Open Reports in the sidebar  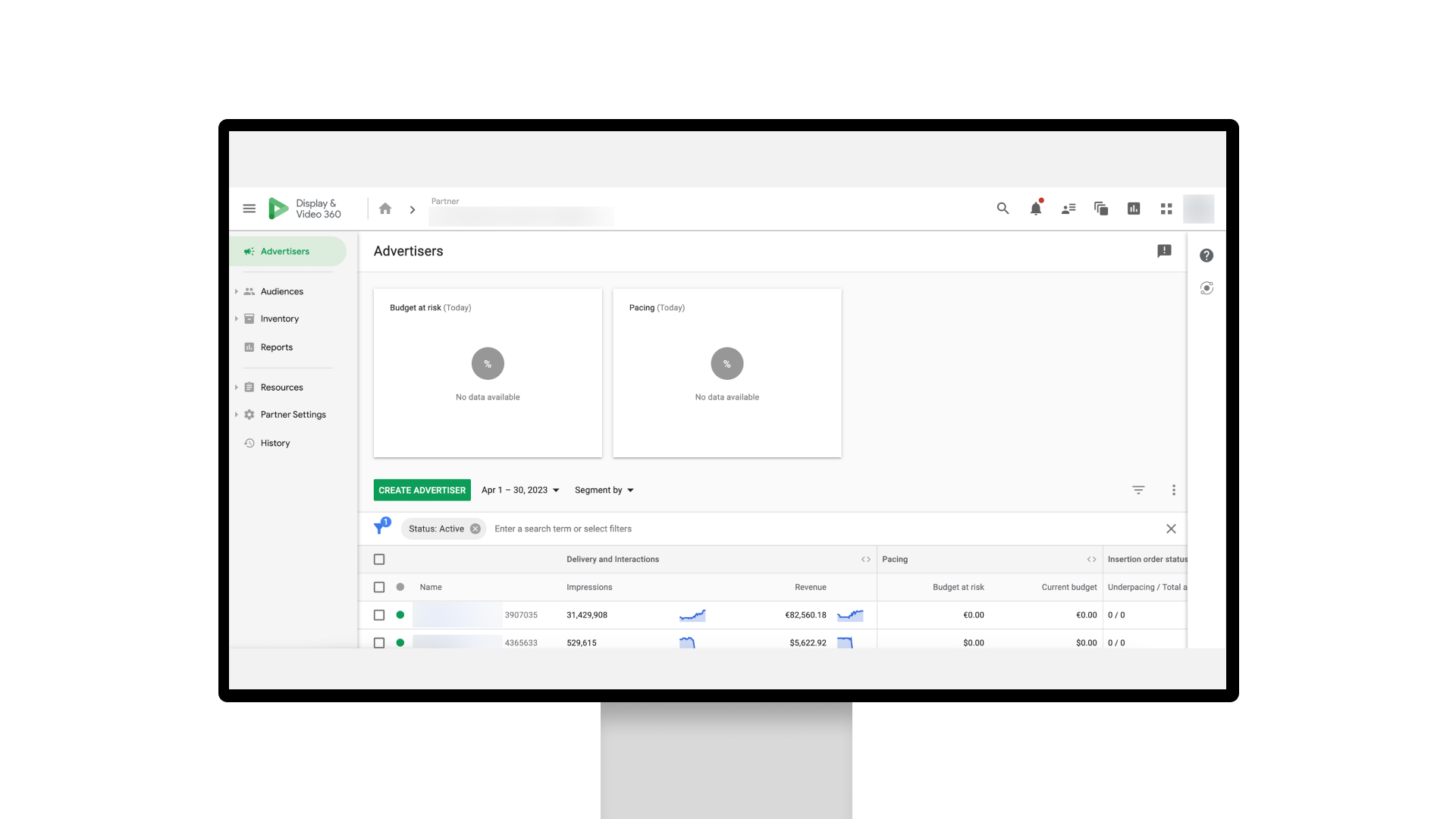(x=276, y=347)
